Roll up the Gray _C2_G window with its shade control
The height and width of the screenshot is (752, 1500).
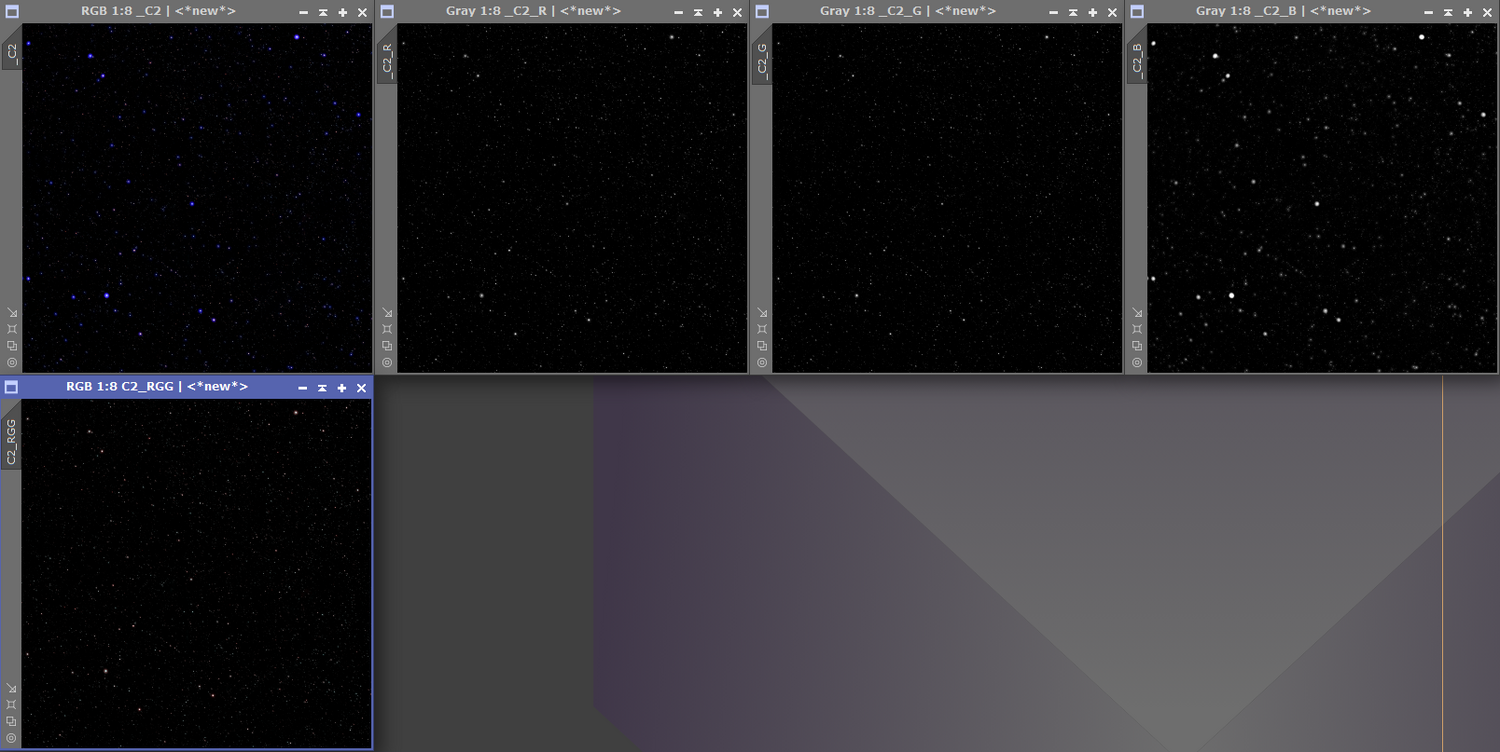click(x=1072, y=13)
